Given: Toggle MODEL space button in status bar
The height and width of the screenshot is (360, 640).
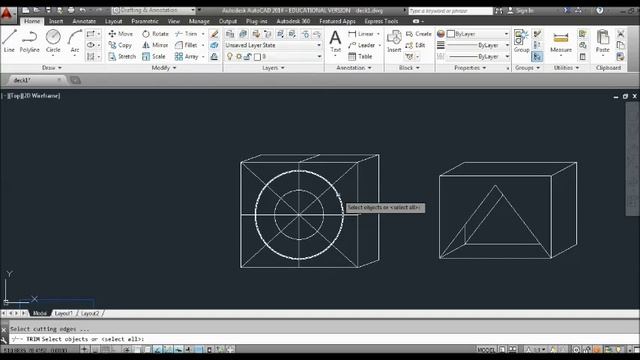Looking at the screenshot, I should tap(486, 349).
